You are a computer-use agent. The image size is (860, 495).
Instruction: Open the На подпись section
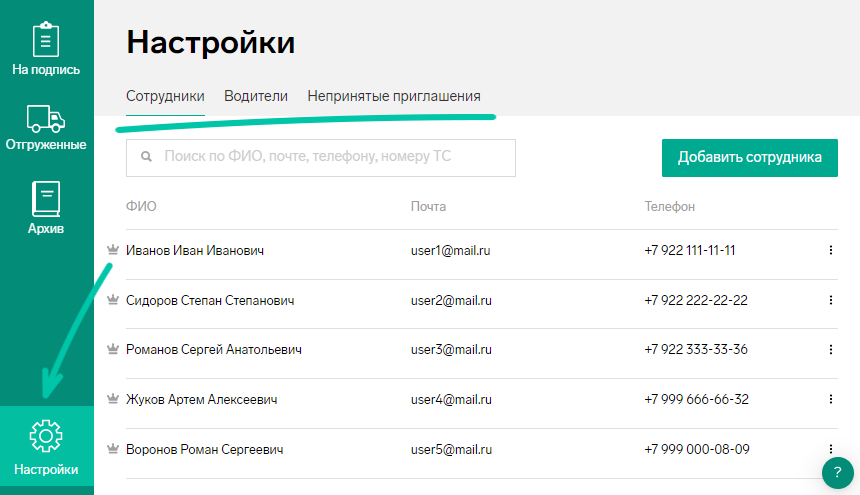46,49
